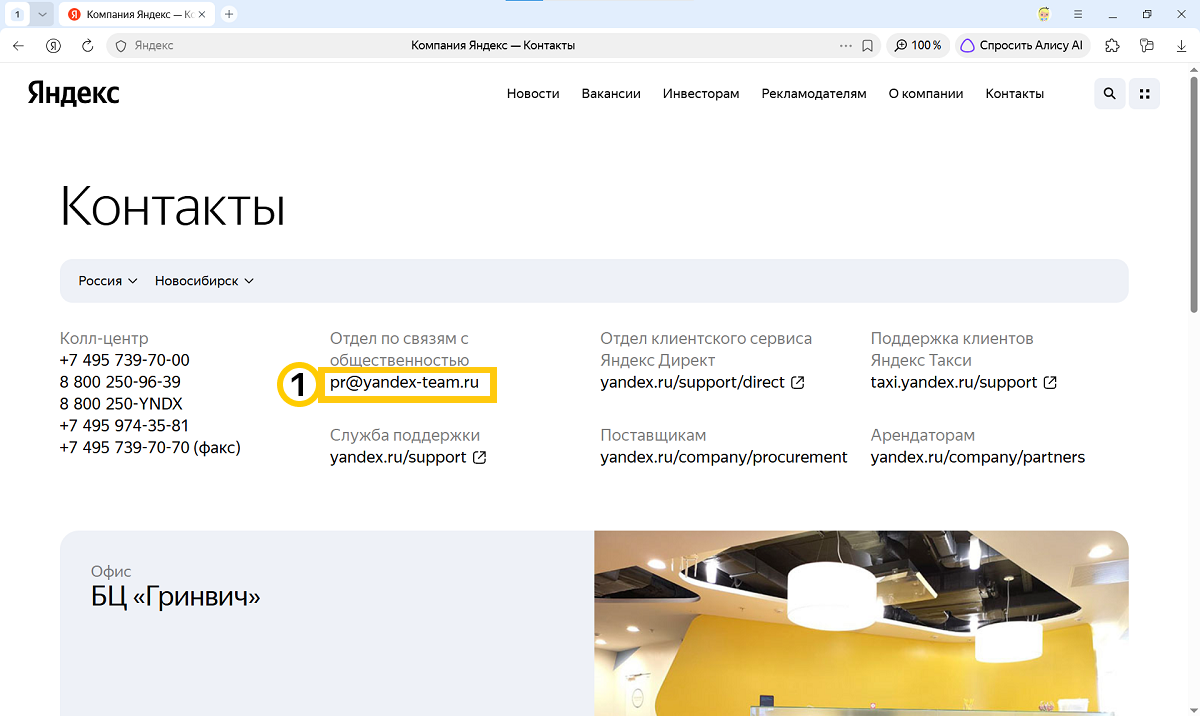
Task: Open the yandex.ru/support/direct link
Action: coord(703,382)
